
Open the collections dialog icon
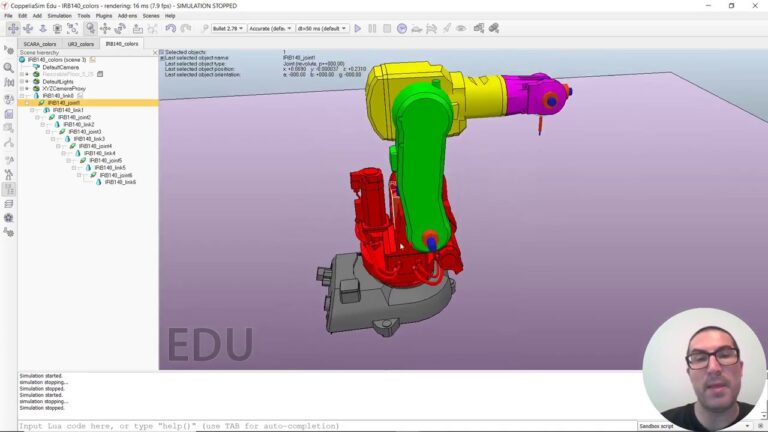pos(9,99)
